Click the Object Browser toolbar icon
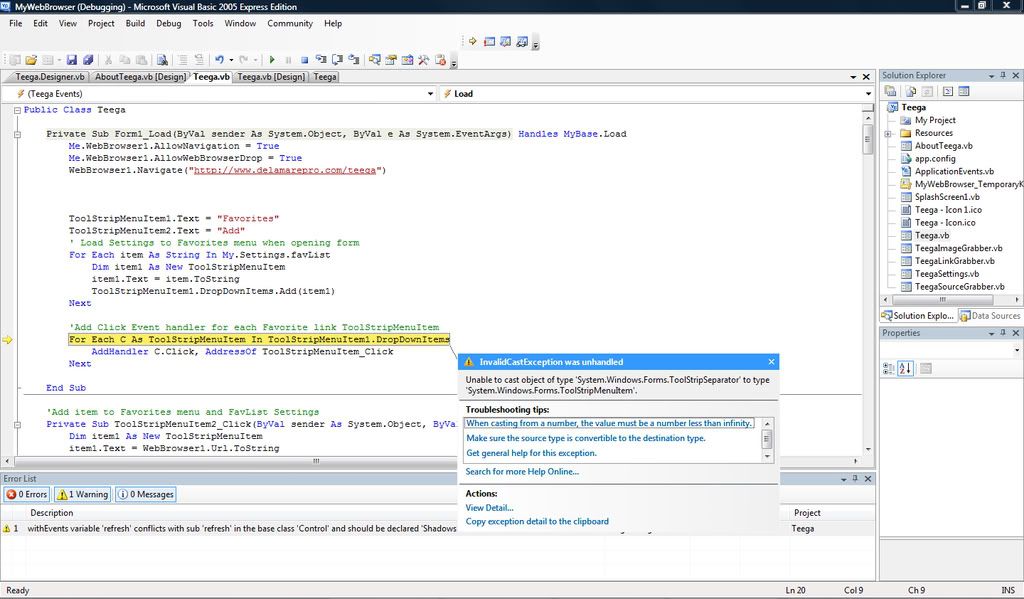 point(407,60)
